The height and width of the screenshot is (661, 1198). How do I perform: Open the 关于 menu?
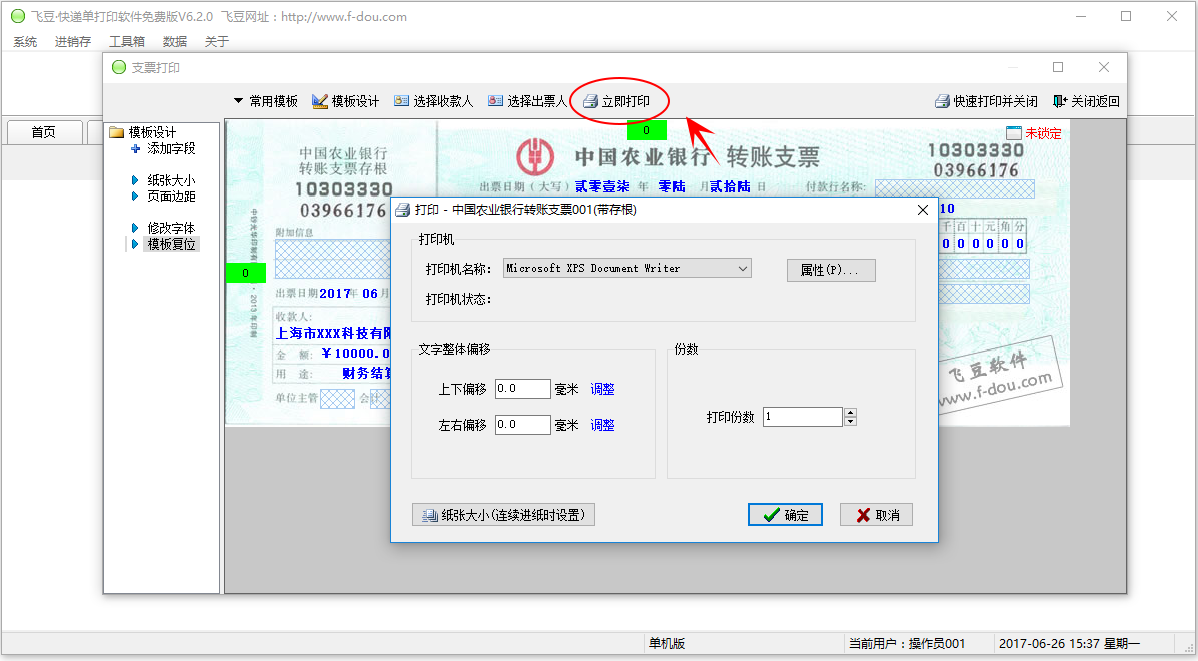coord(217,41)
